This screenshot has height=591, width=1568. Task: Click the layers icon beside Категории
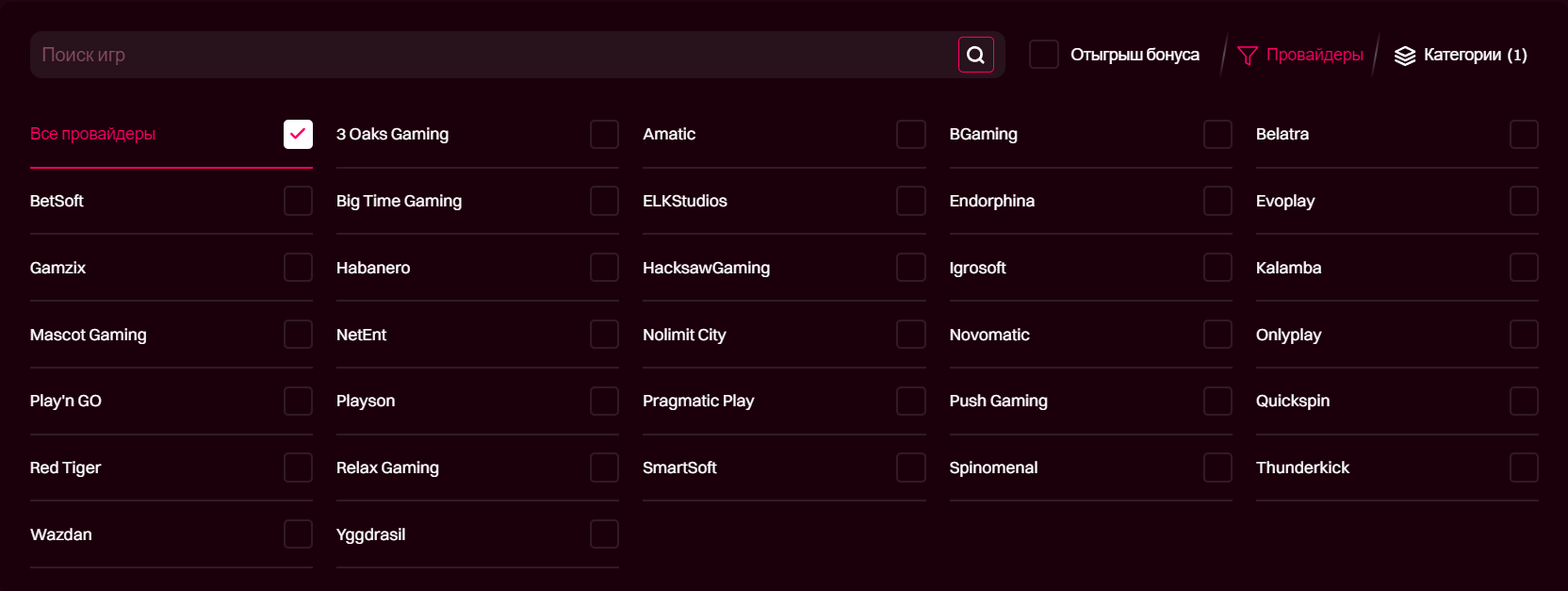coord(1405,56)
